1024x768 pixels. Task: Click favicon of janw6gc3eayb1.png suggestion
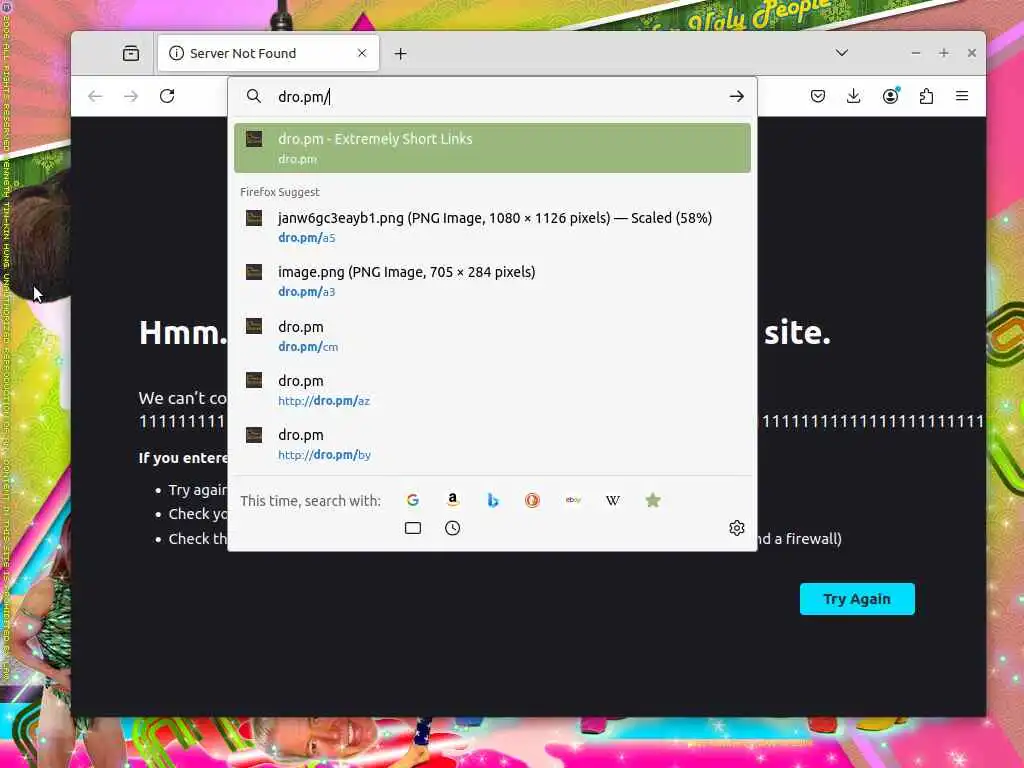pyautogui.click(x=254, y=218)
